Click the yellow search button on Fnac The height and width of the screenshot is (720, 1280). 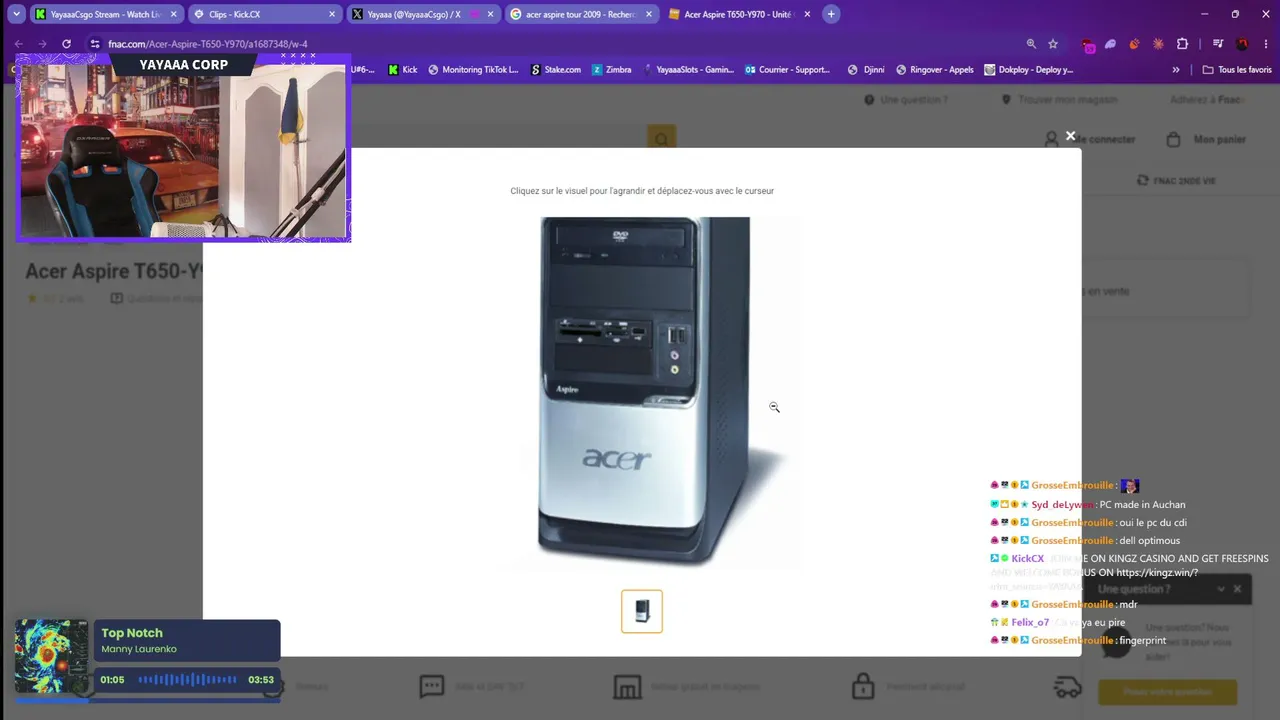(661, 138)
